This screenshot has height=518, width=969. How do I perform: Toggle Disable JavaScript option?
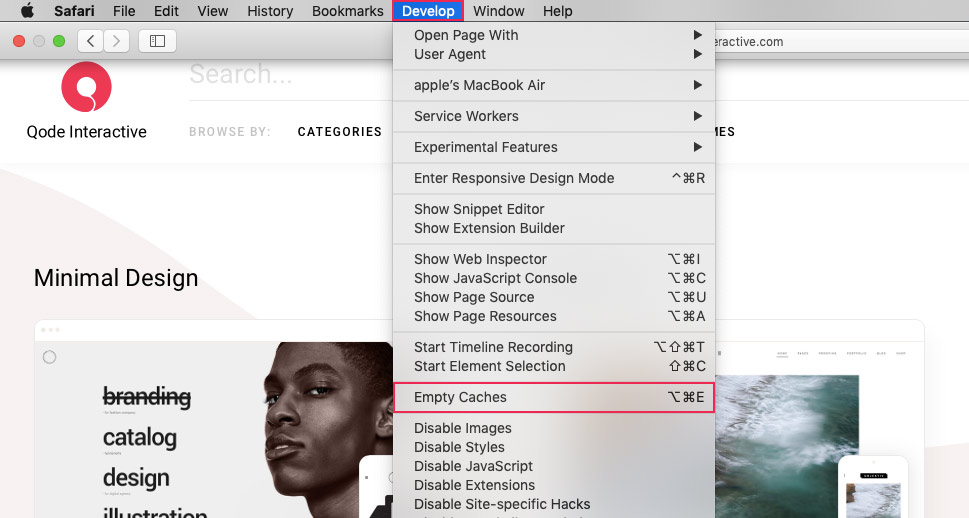pyautogui.click(x=554, y=466)
